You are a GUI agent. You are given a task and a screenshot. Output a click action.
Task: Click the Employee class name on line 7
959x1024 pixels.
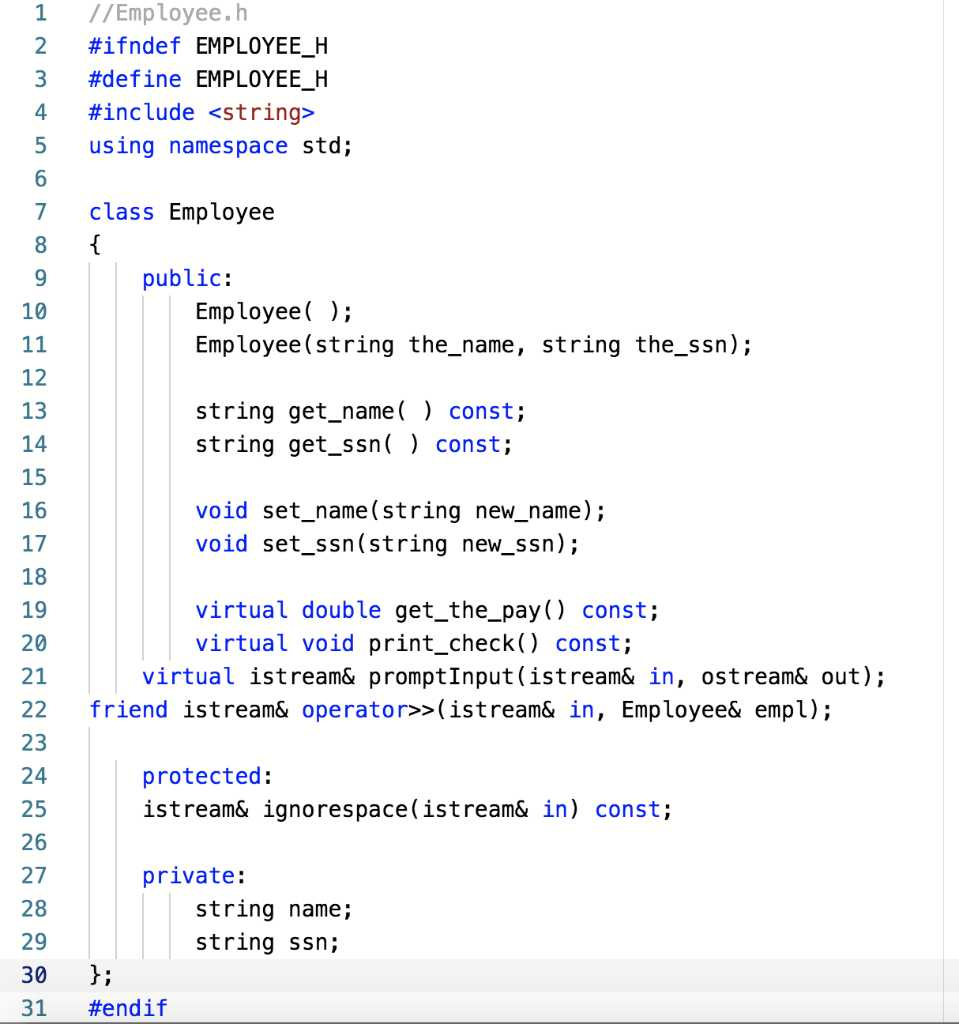coord(221,212)
